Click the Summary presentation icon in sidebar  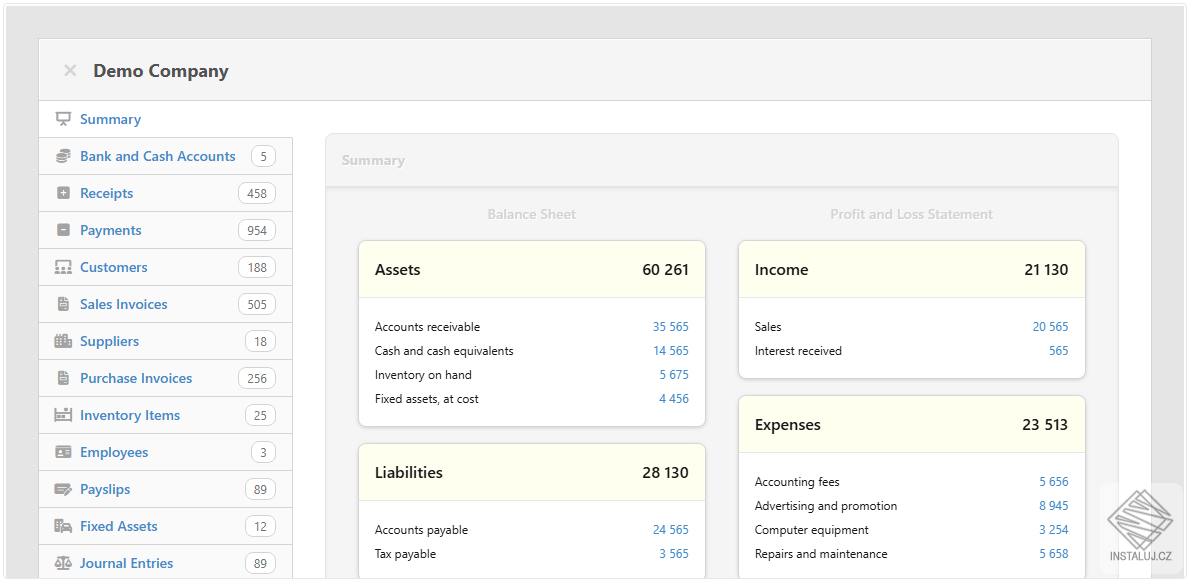click(x=63, y=119)
